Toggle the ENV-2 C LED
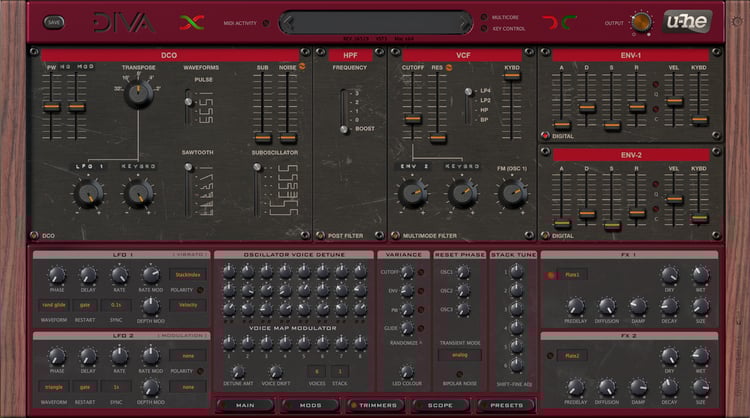Image resolution: width=750 pixels, height=418 pixels. (656, 209)
